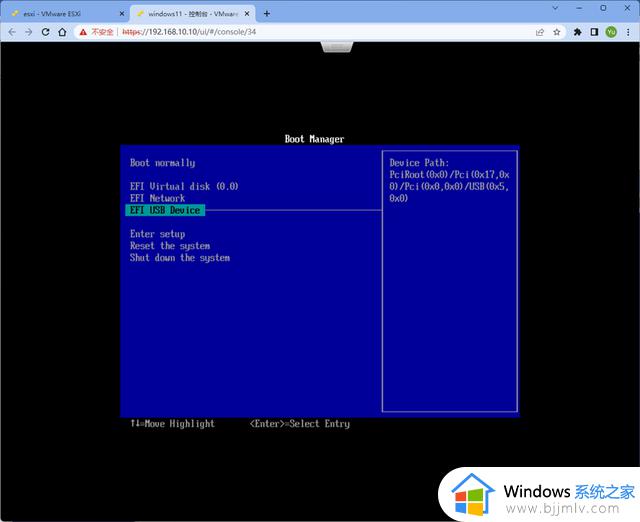Choose Reset the system option
The height and width of the screenshot is (522, 640).
coord(170,246)
